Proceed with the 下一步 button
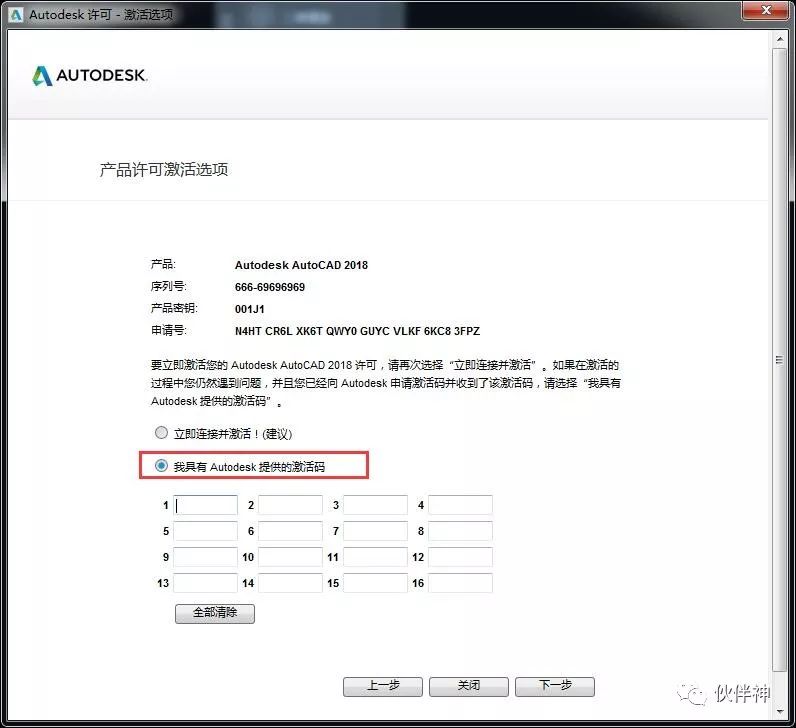 555,686
